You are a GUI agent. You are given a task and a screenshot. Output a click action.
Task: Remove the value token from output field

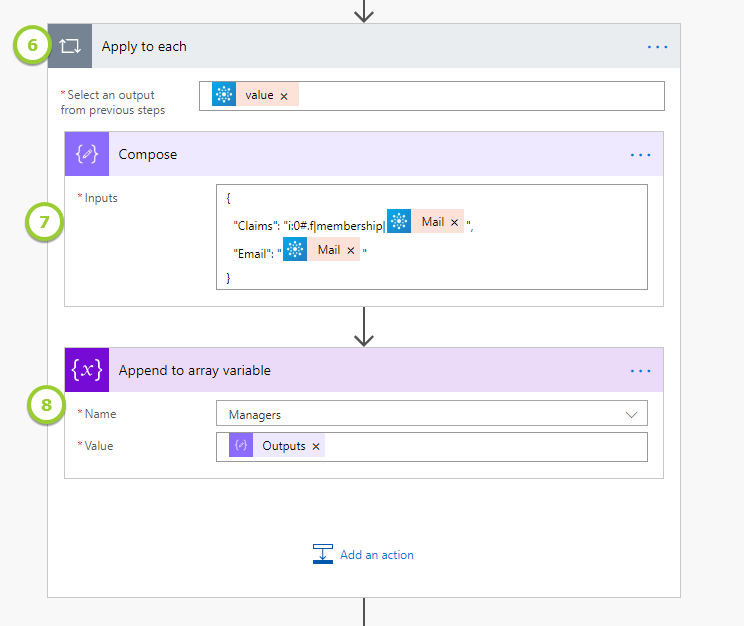coord(284,96)
